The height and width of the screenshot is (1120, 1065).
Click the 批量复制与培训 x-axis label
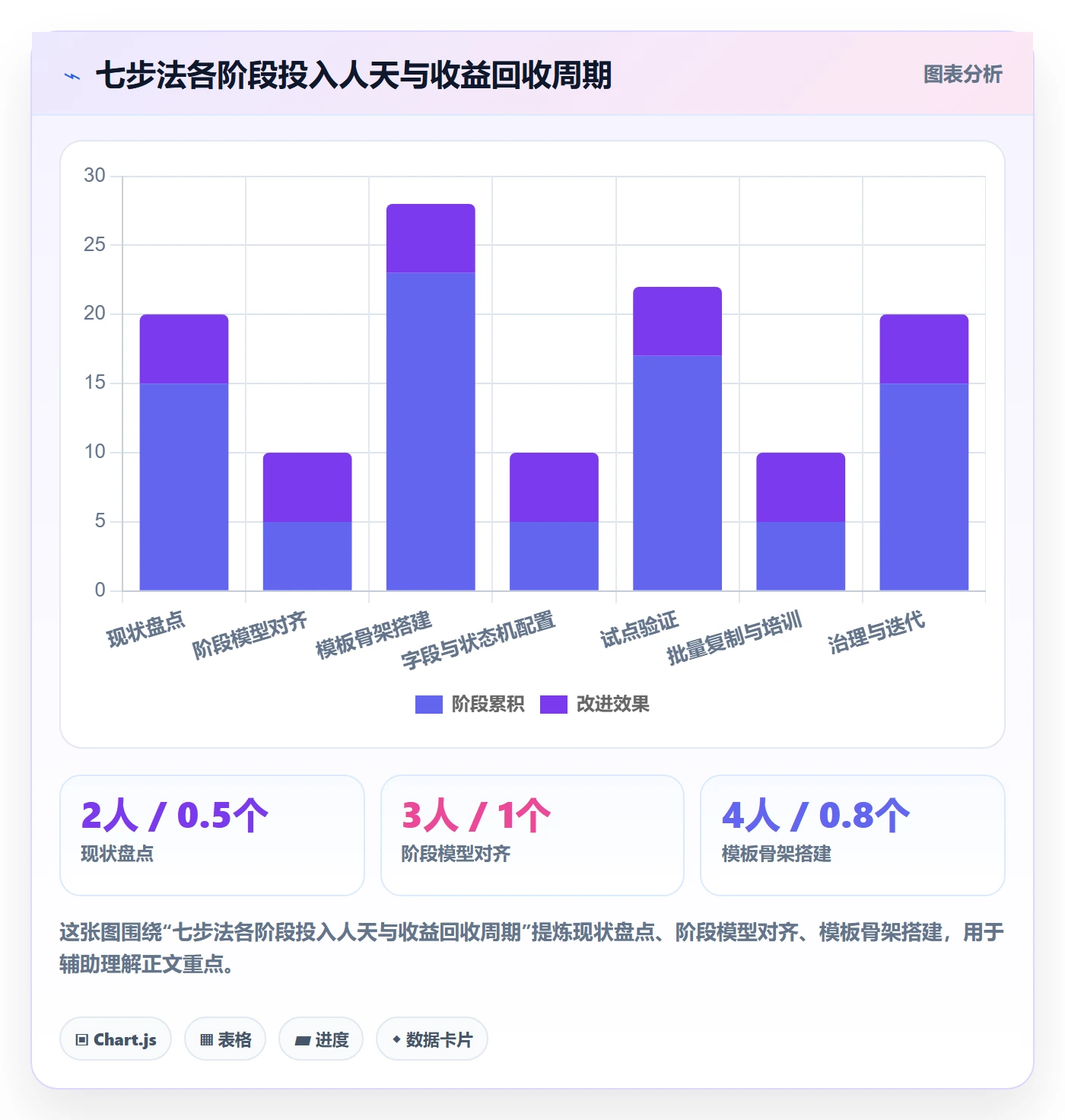point(735,638)
